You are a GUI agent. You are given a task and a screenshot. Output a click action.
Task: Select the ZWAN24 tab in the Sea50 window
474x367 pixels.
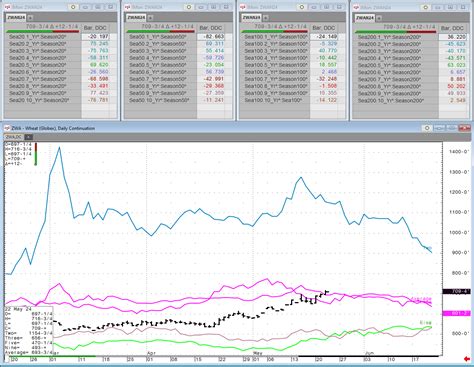pyautogui.click(x=136, y=18)
